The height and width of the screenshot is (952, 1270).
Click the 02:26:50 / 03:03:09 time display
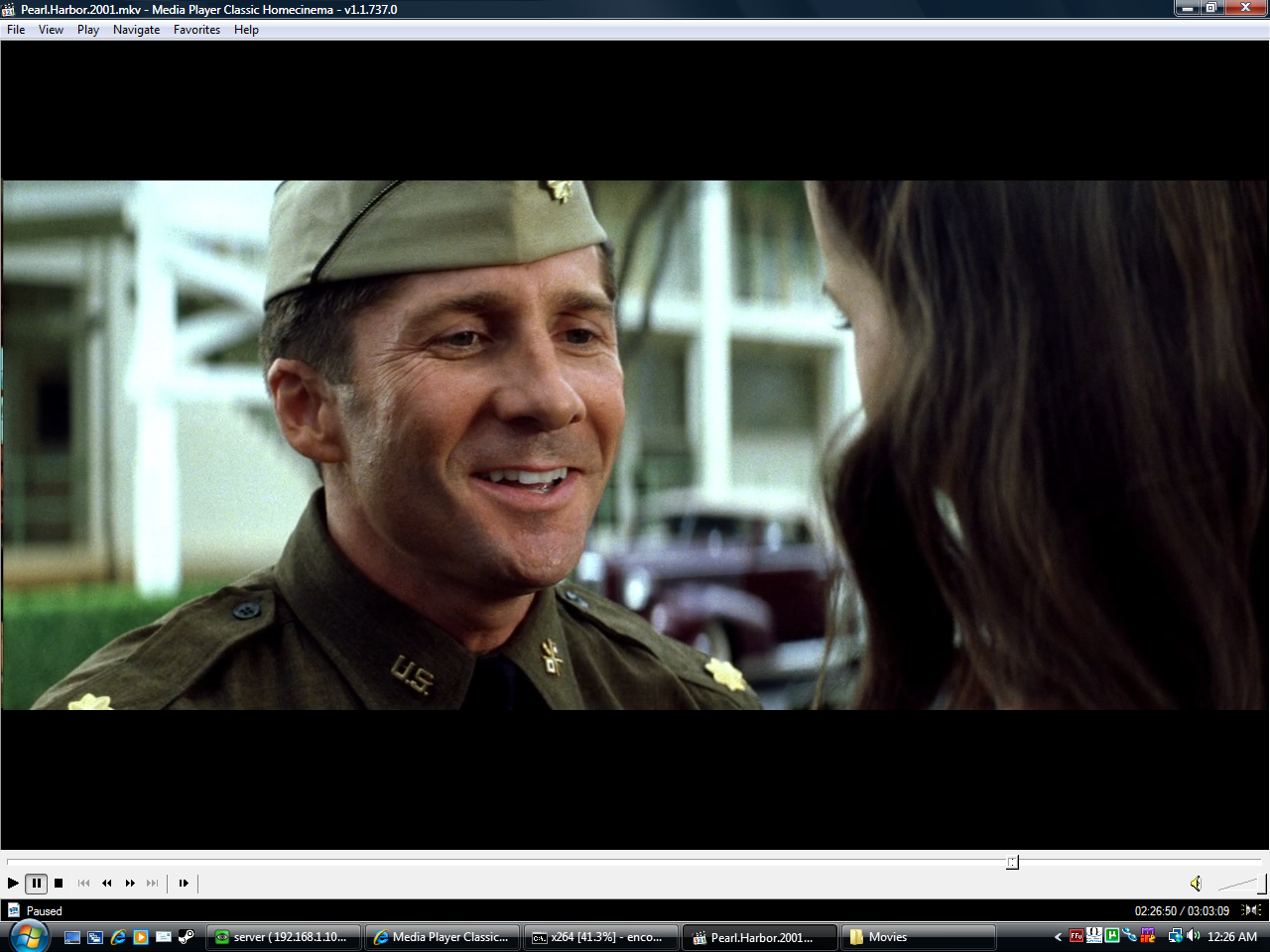coord(1181,910)
